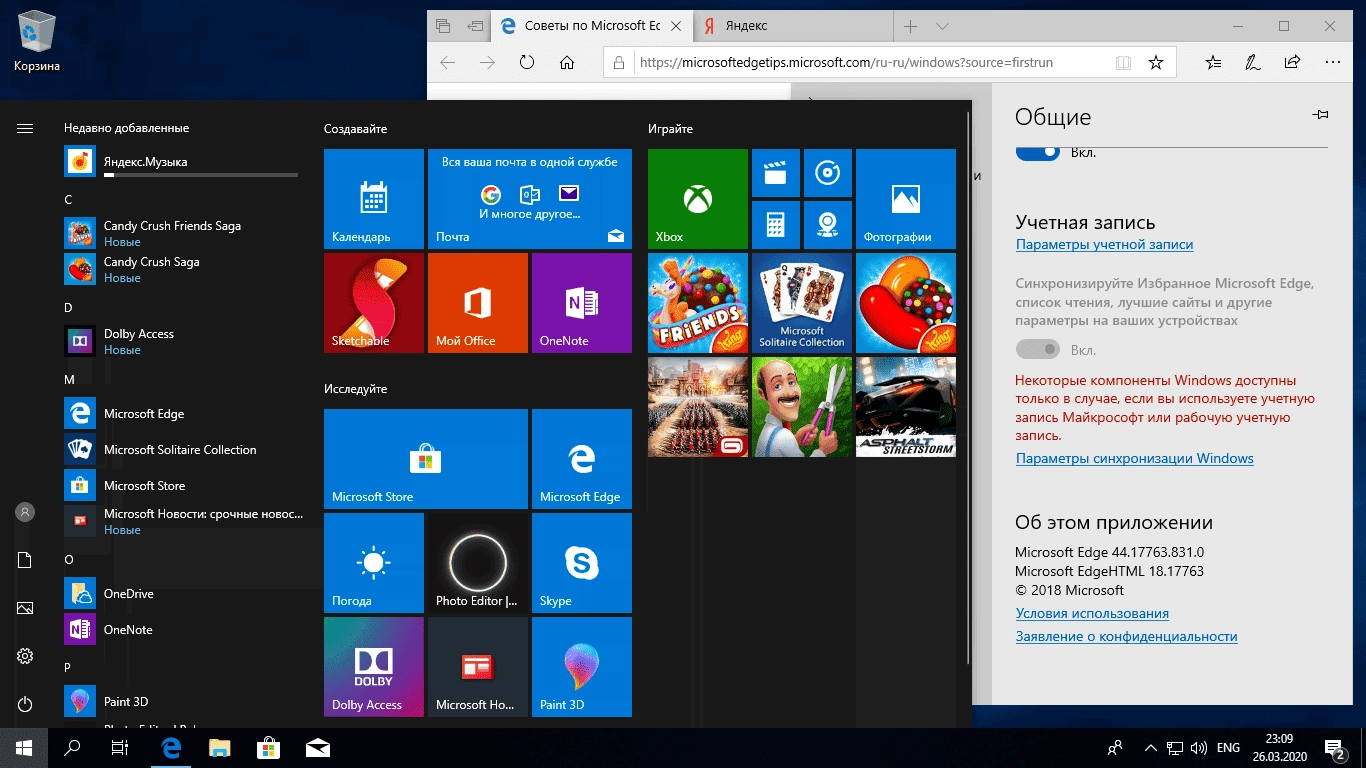Open Заявление о конфиденциальности link
The image size is (1366, 768).
(x=1126, y=636)
